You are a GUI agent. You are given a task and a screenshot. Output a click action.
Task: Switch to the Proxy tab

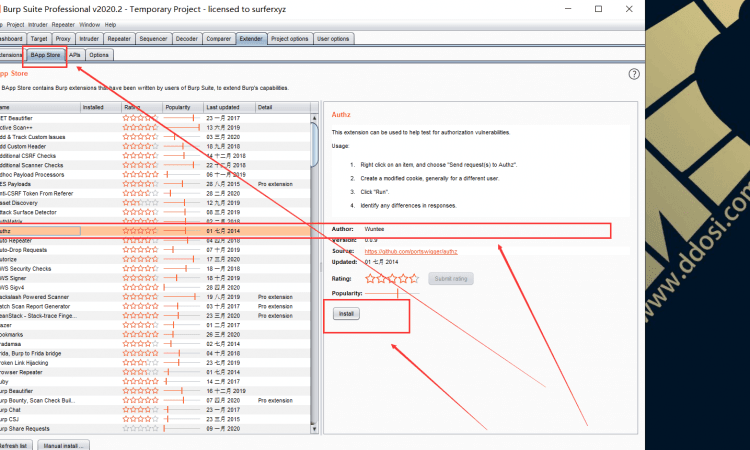pos(63,39)
